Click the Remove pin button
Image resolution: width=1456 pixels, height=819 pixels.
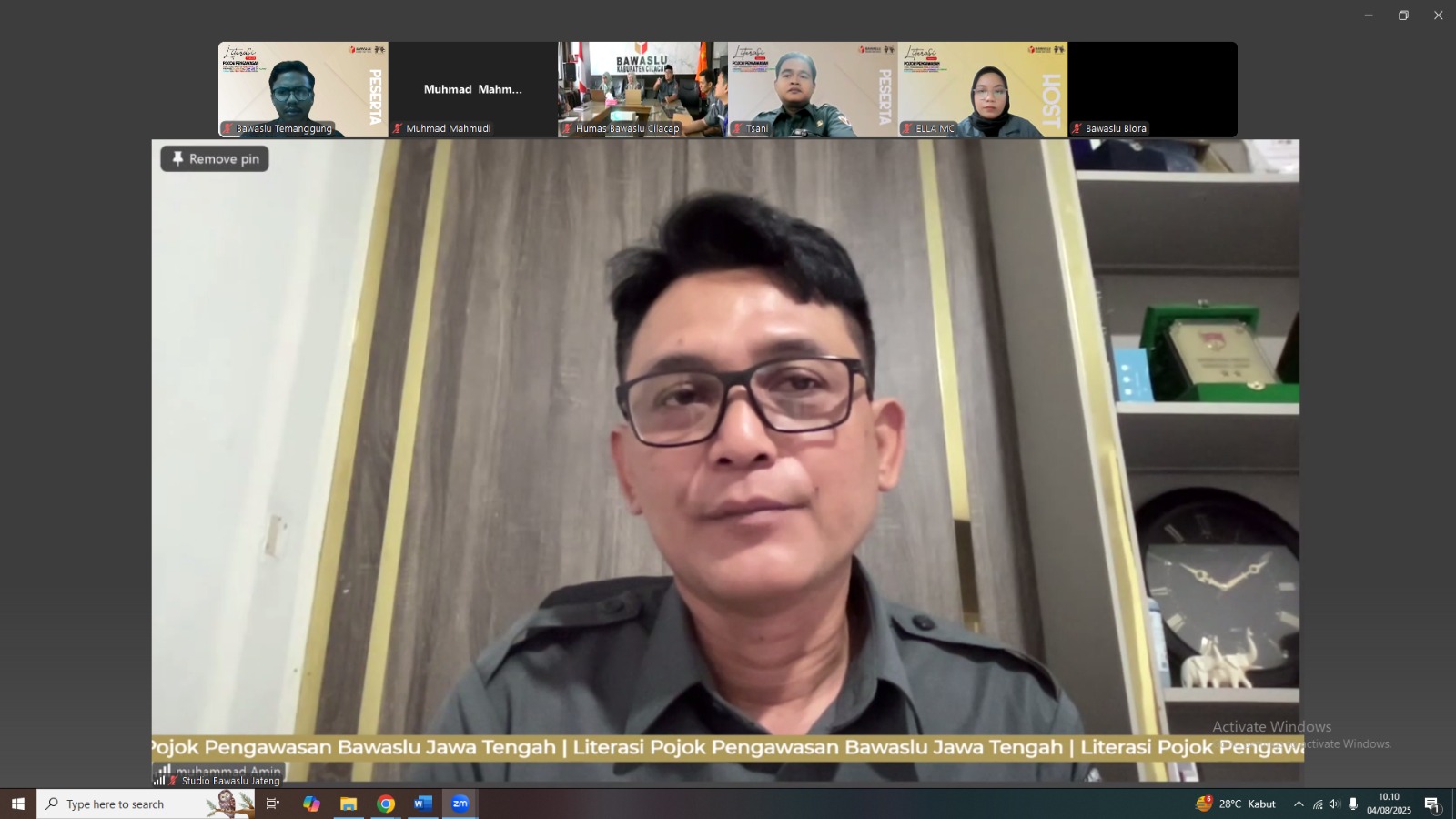pos(214,158)
